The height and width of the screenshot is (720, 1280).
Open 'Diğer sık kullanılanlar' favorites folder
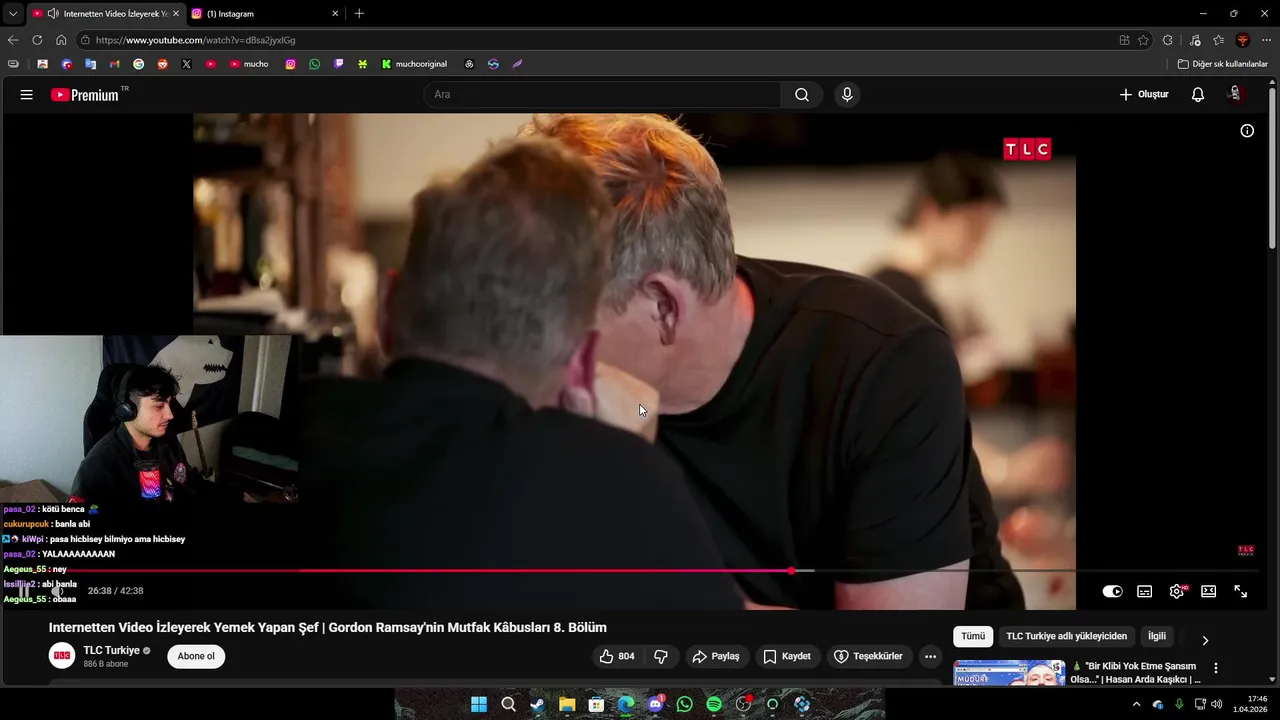click(x=1222, y=64)
